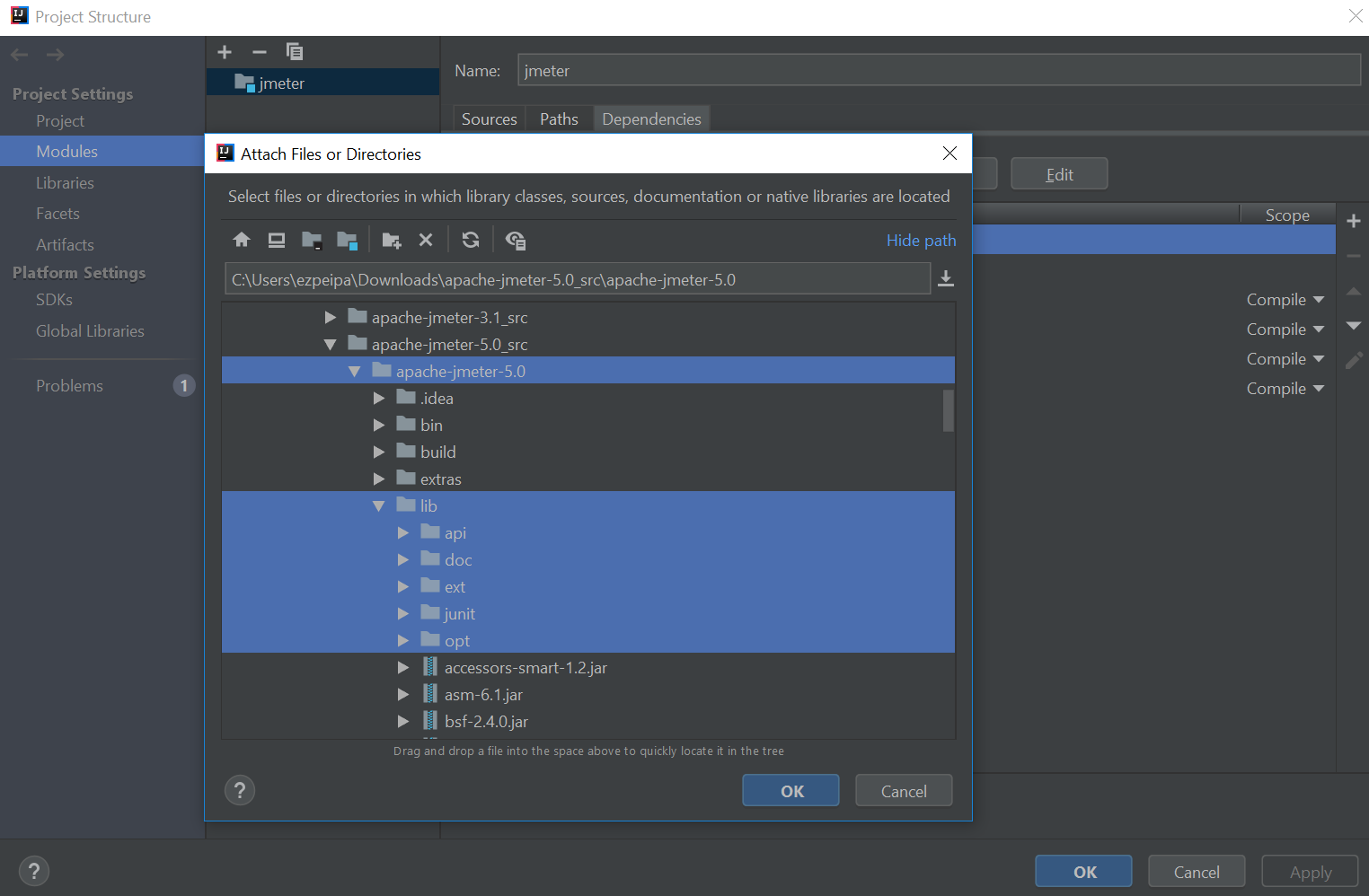Expand apache-jmeter-3.1_src folder
Viewport: 1369px width, 896px height.
point(331,317)
